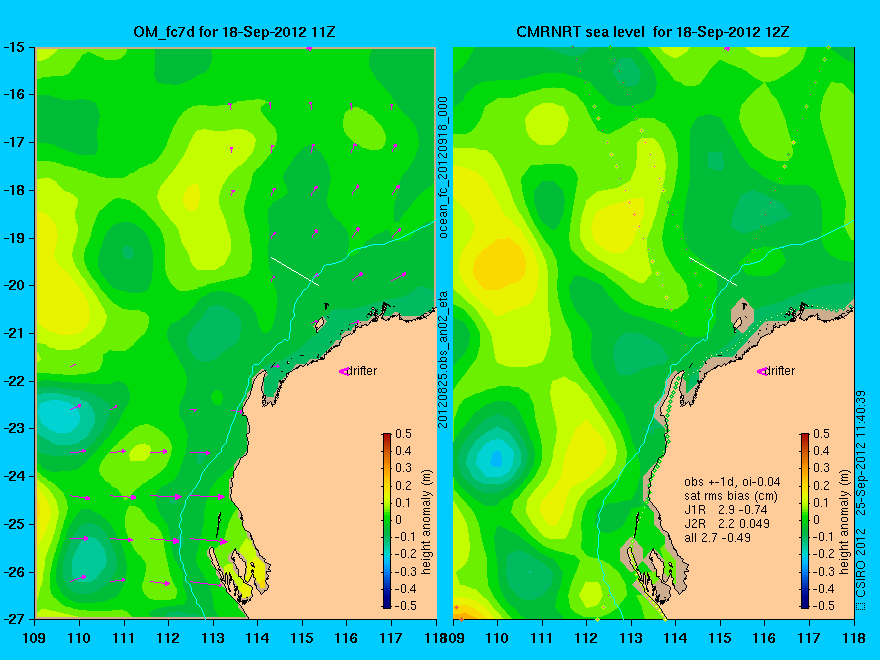880x660 pixels.
Task: Click the left 'height anomaly (m)' colorbar label
Action: click(x=427, y=522)
